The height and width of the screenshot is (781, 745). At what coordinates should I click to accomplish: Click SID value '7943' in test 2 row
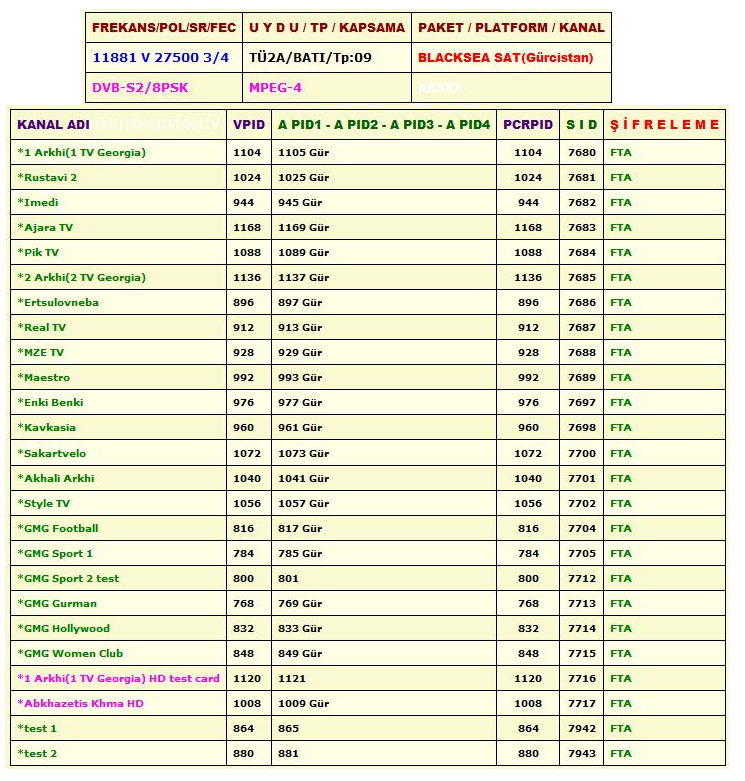click(582, 753)
